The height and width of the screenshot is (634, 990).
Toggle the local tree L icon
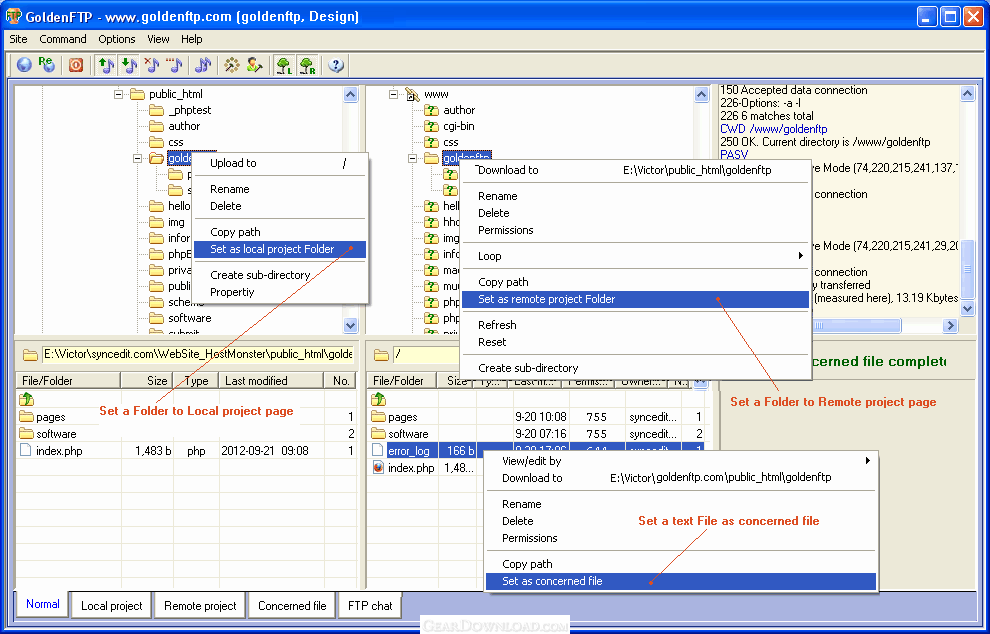(284, 65)
